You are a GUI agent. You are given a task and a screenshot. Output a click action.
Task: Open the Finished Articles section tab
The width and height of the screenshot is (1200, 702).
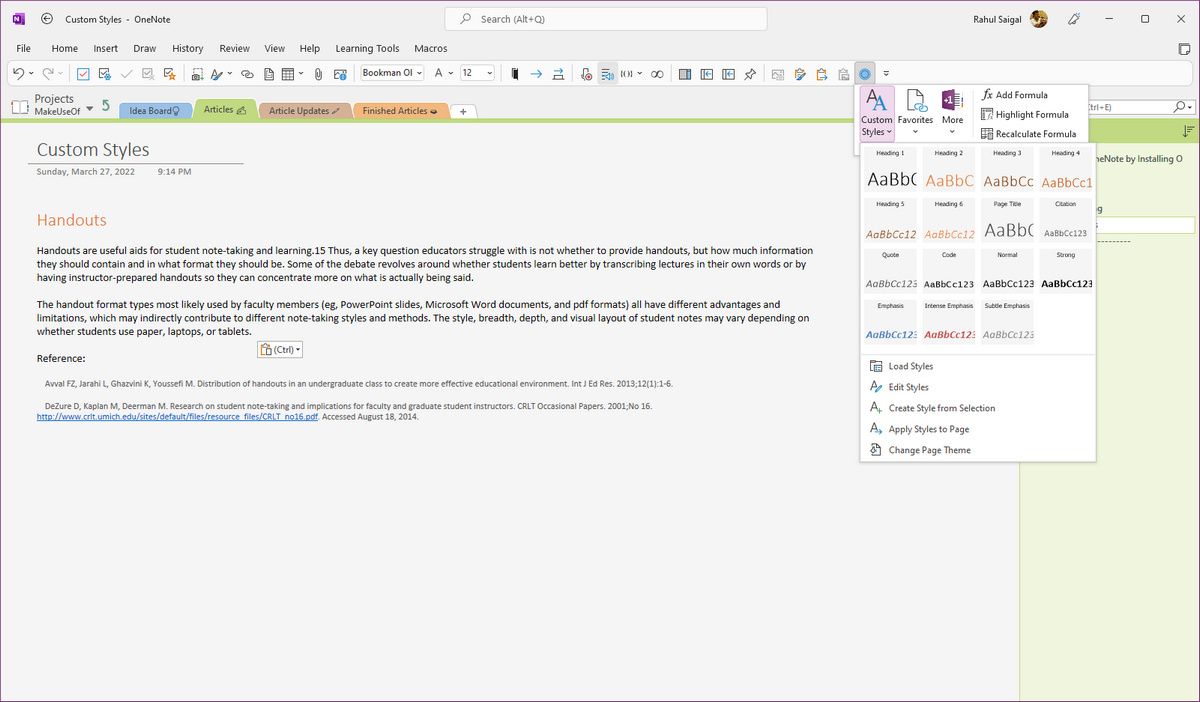click(x=400, y=111)
